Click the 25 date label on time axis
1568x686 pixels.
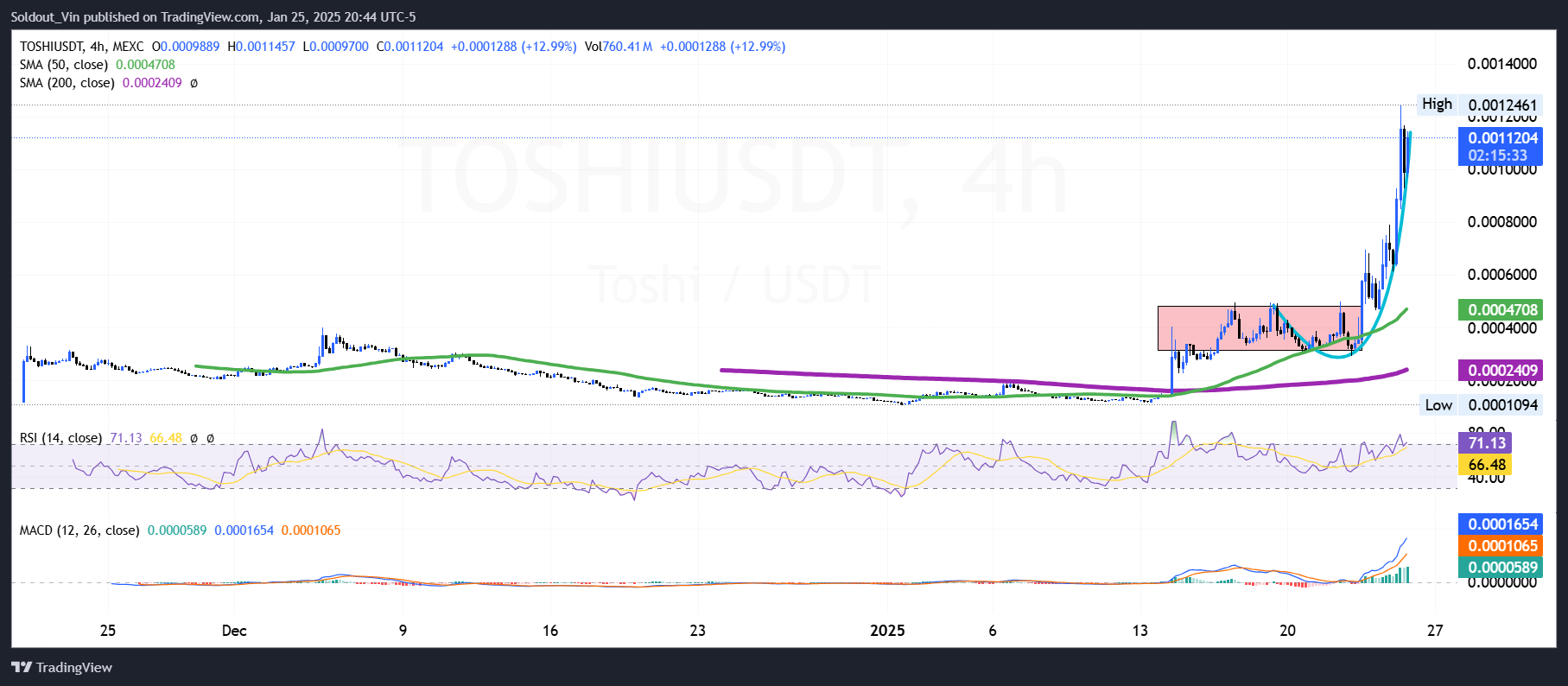click(x=108, y=631)
